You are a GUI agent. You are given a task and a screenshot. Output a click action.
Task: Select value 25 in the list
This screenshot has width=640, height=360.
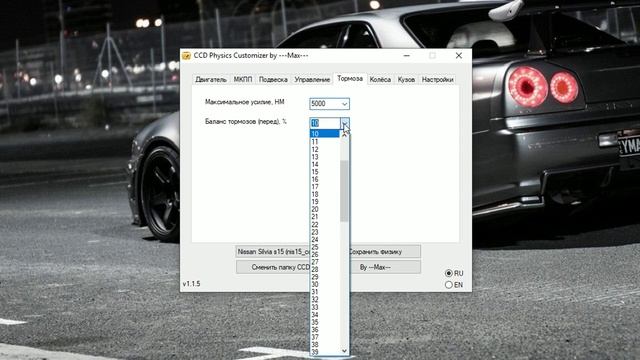point(325,247)
